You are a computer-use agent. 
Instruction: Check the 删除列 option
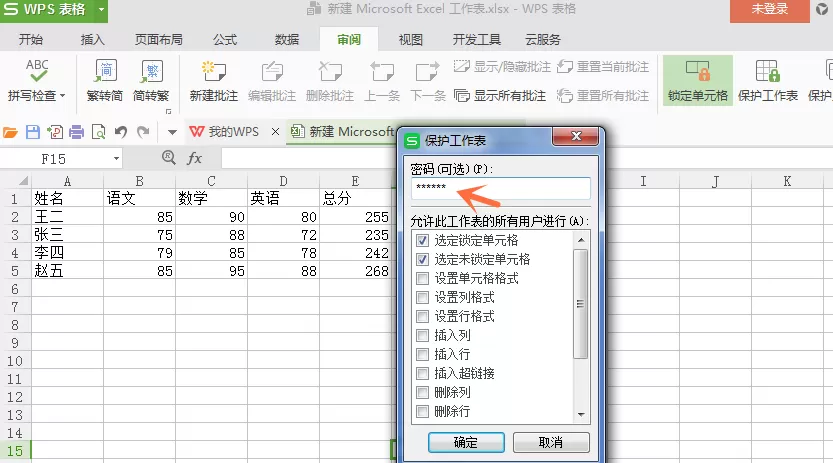pos(422,392)
